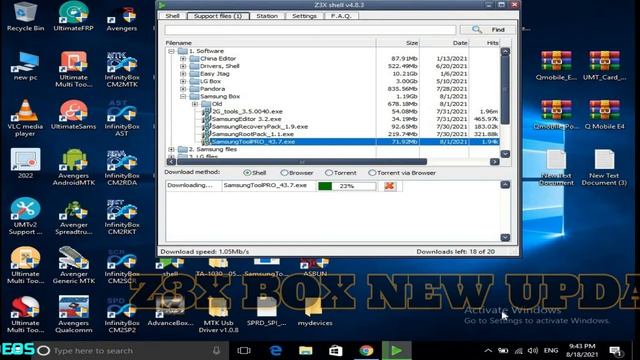Expand the China Editor folder
The image size is (640, 360).
(x=183, y=59)
